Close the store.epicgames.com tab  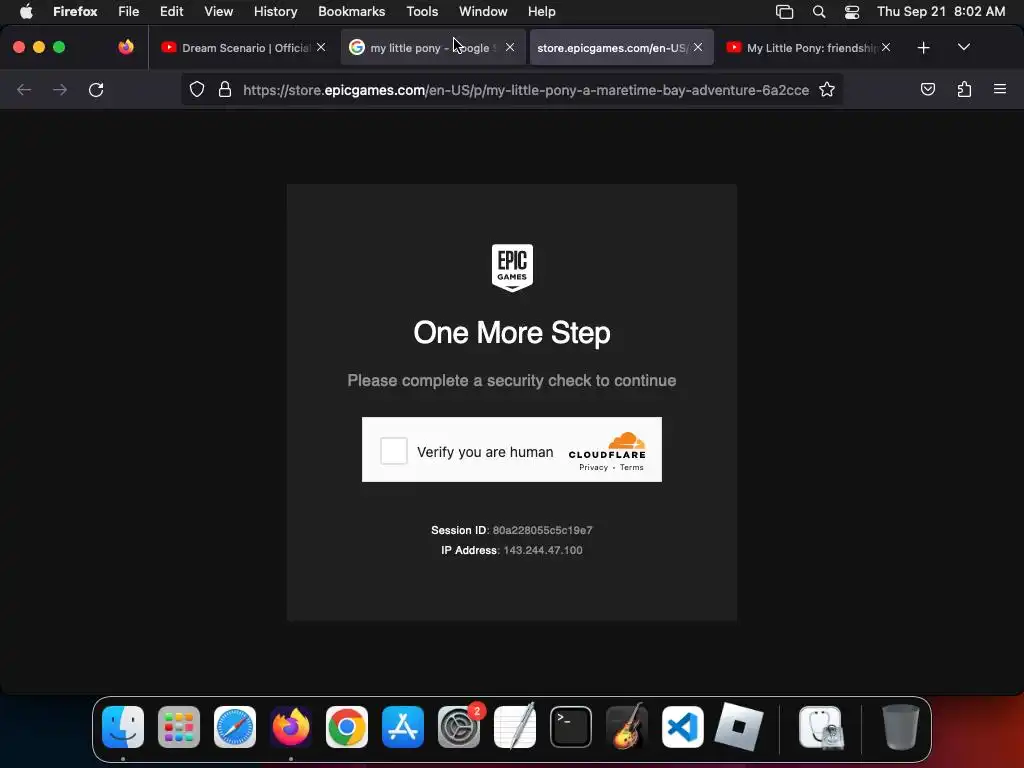(x=698, y=47)
